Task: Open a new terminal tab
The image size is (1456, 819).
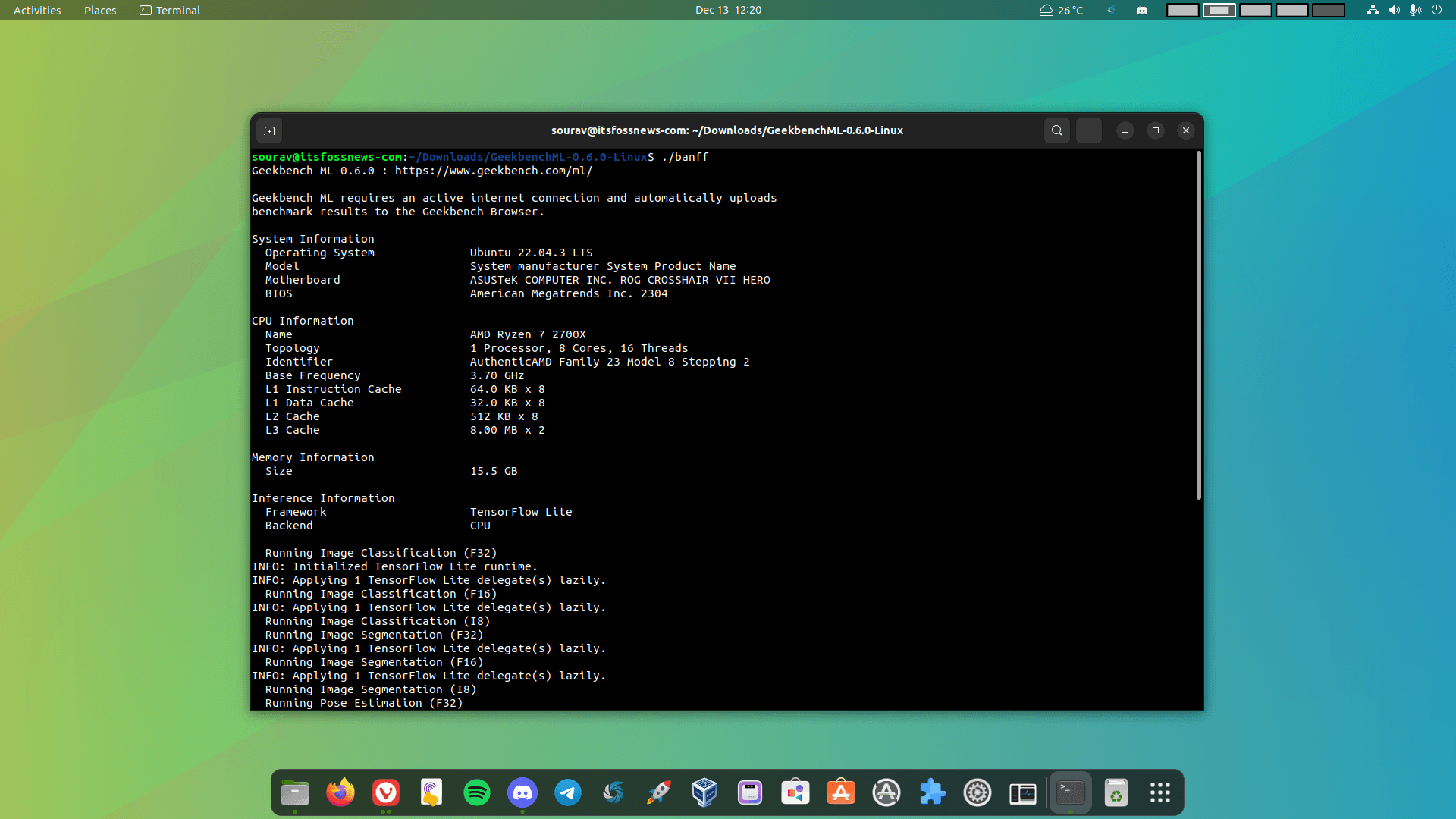Action: pos(269,130)
